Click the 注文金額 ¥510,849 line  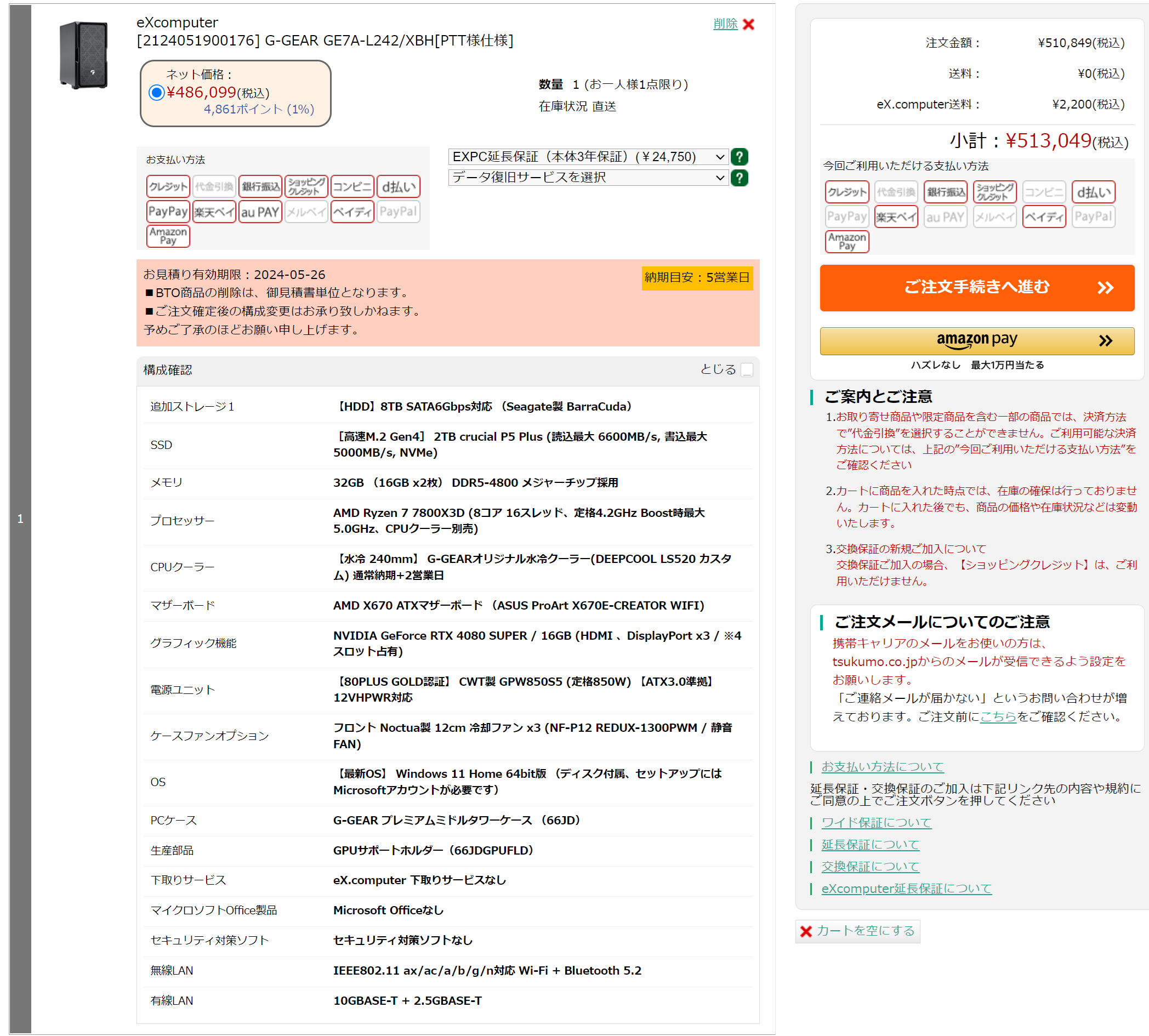1025,43
